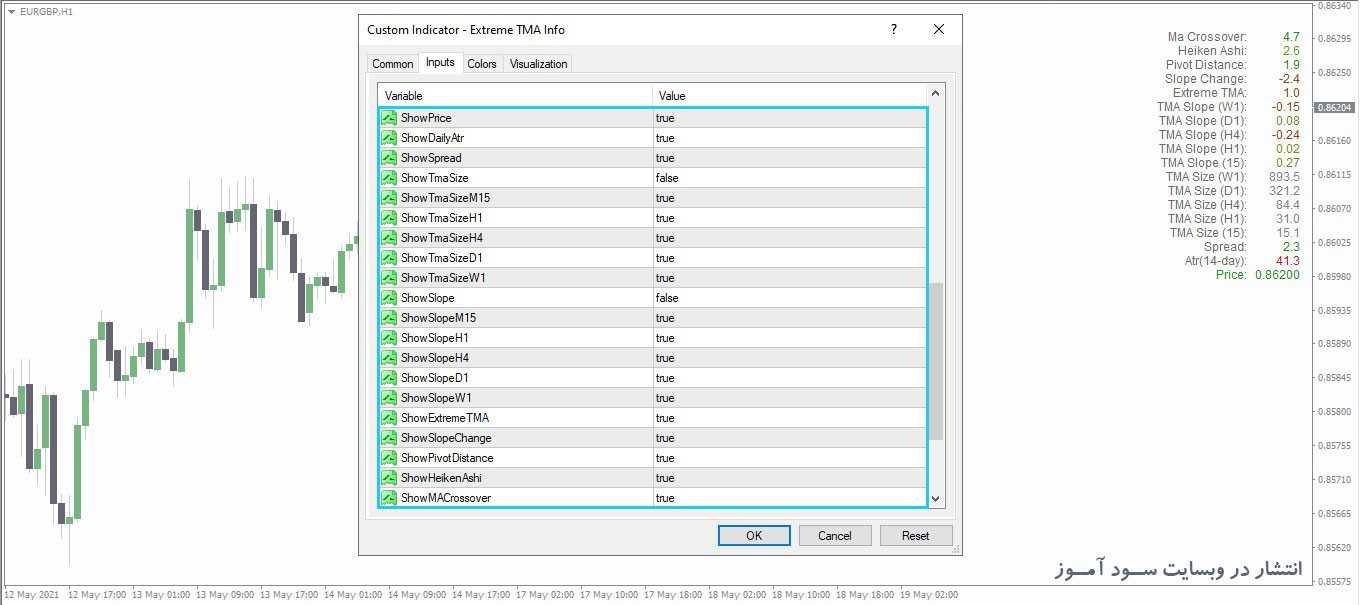This screenshot has width=1360, height=605.
Task: Click the scroll down arrow in inputs list
Action: [x=936, y=499]
